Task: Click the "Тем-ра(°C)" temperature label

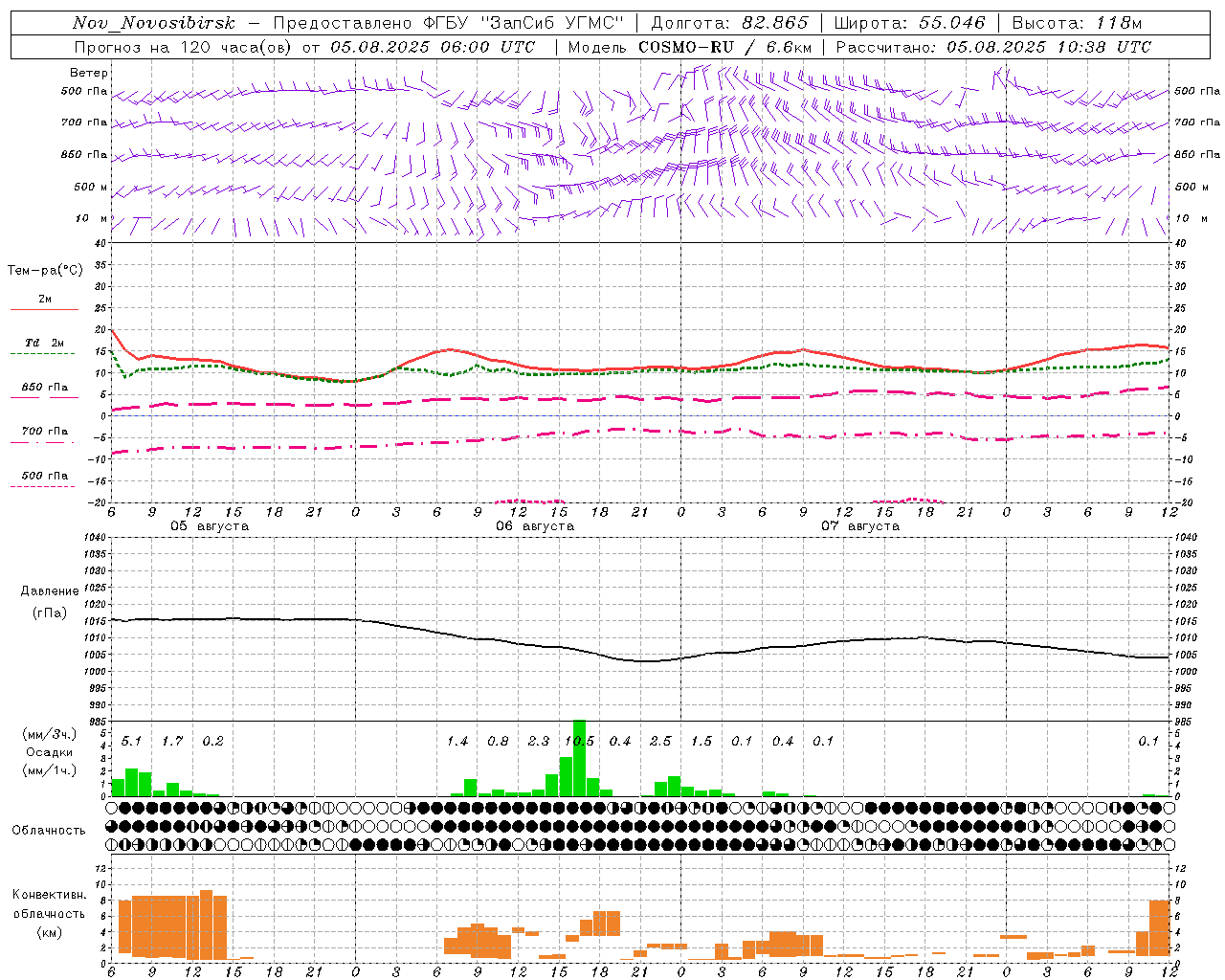Action: [x=45, y=271]
